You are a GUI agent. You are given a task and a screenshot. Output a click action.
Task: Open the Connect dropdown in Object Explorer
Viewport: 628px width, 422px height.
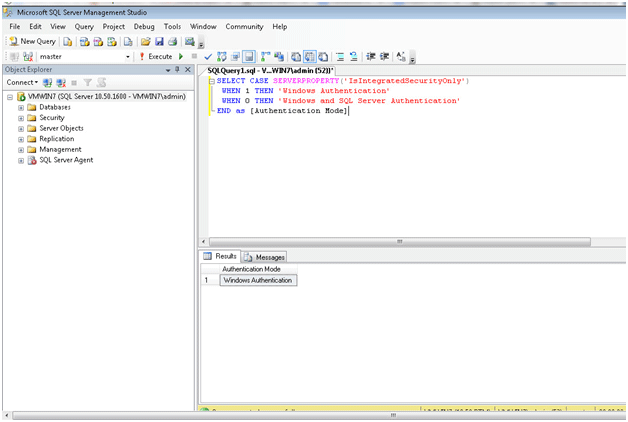coord(22,82)
